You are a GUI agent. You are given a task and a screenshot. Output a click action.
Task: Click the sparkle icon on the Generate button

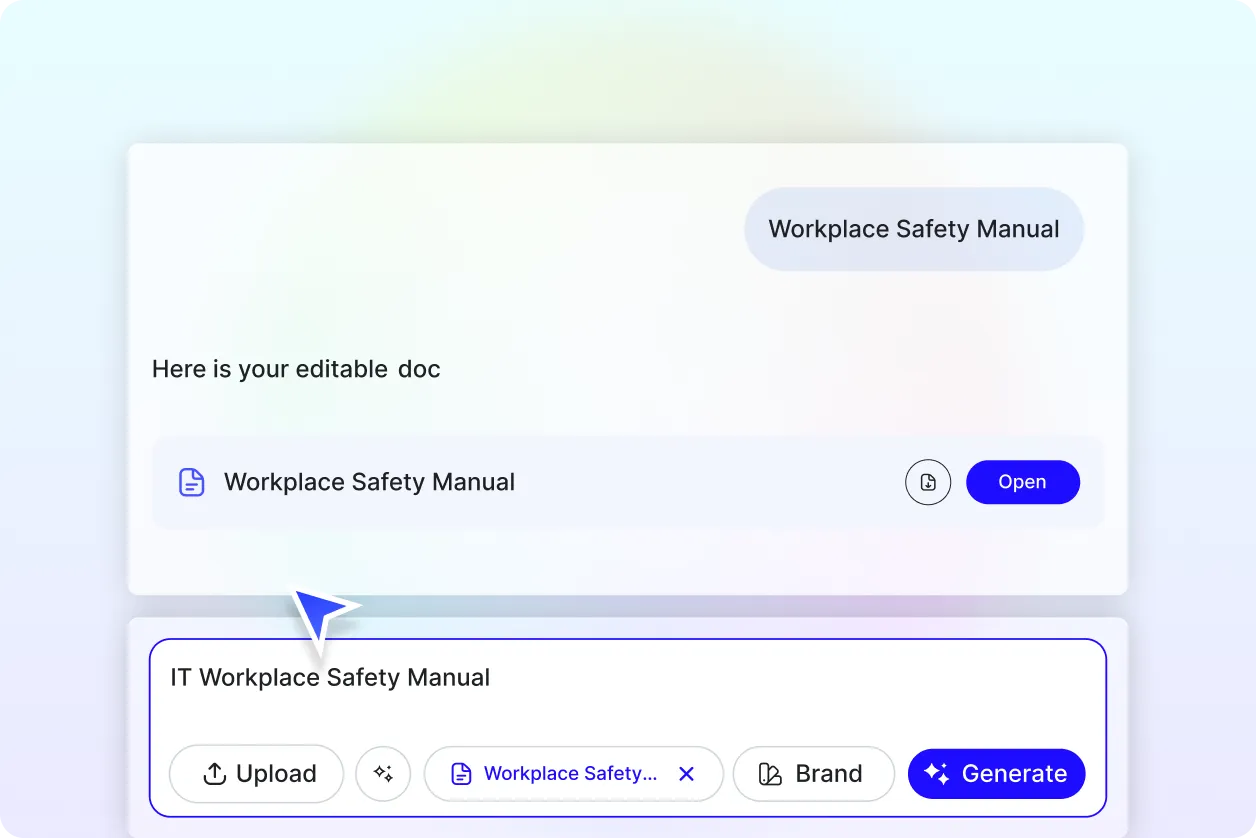[936, 774]
